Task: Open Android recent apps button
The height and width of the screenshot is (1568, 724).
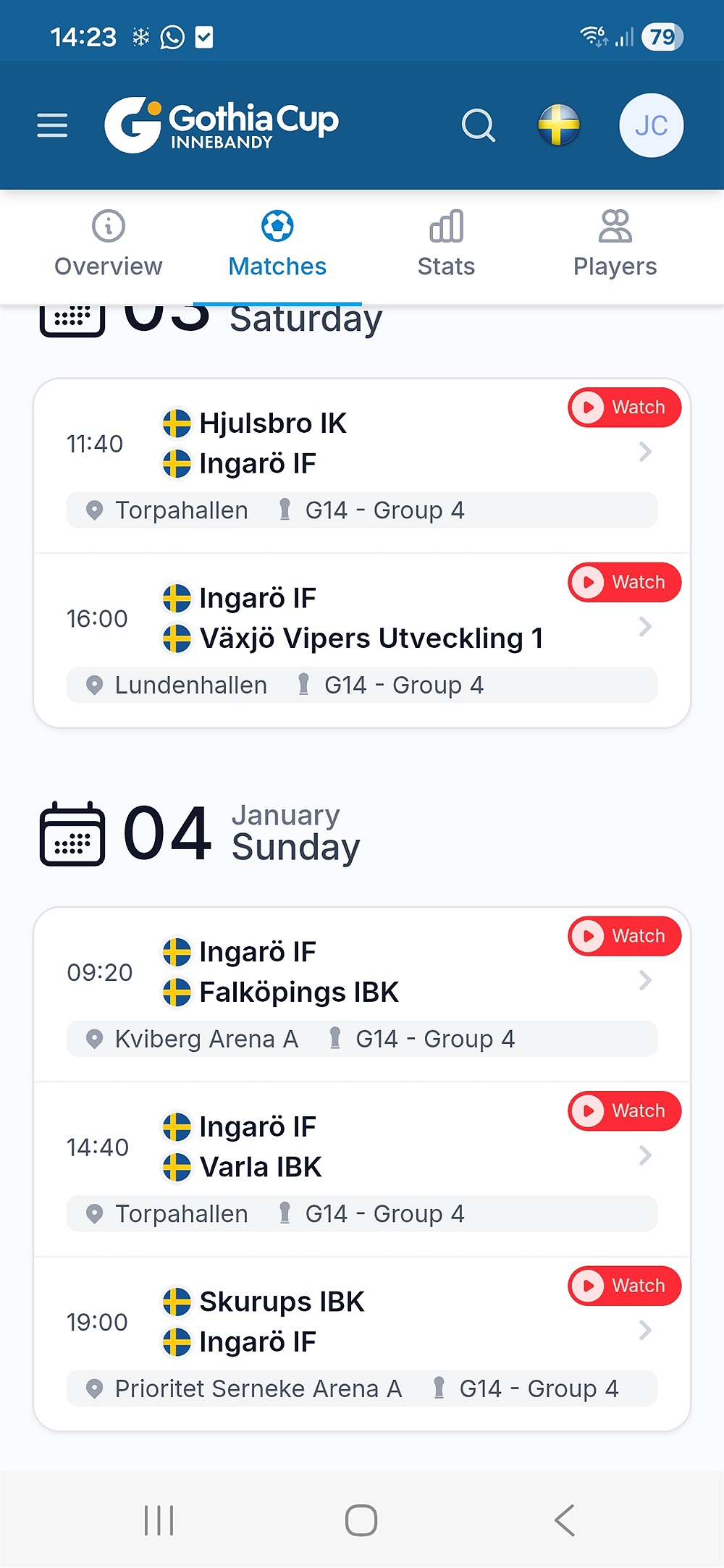Action: point(159,1519)
